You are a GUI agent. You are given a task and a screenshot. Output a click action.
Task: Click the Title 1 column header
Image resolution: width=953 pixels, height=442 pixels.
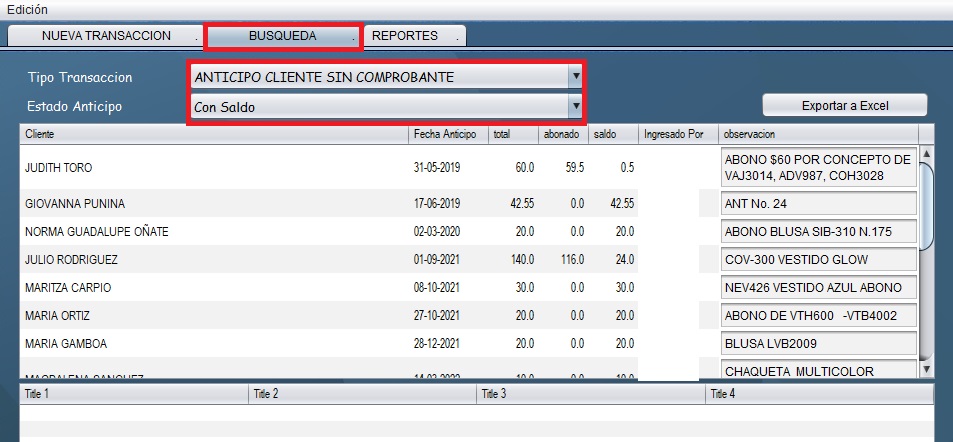coord(133,394)
